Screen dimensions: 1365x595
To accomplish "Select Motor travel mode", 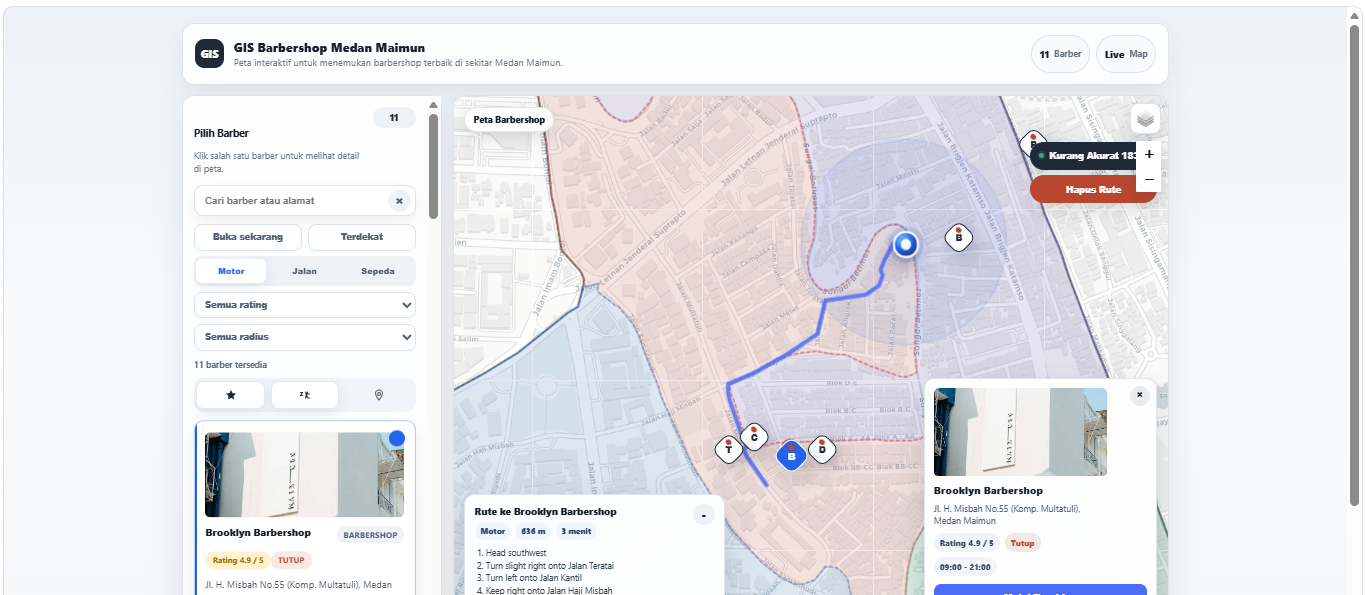I will click(231, 271).
